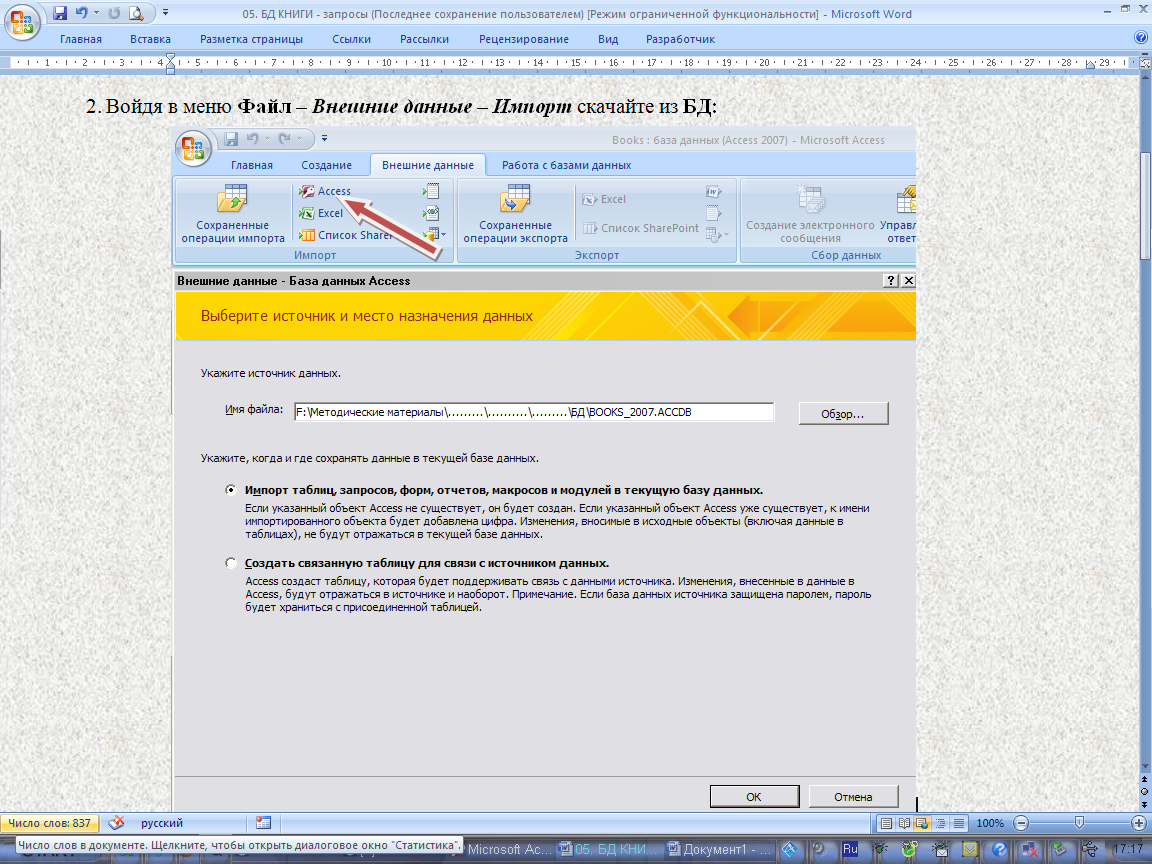Click the Redo icon in Word's toolbar
This screenshot has height=864, width=1152.
tap(114, 13)
